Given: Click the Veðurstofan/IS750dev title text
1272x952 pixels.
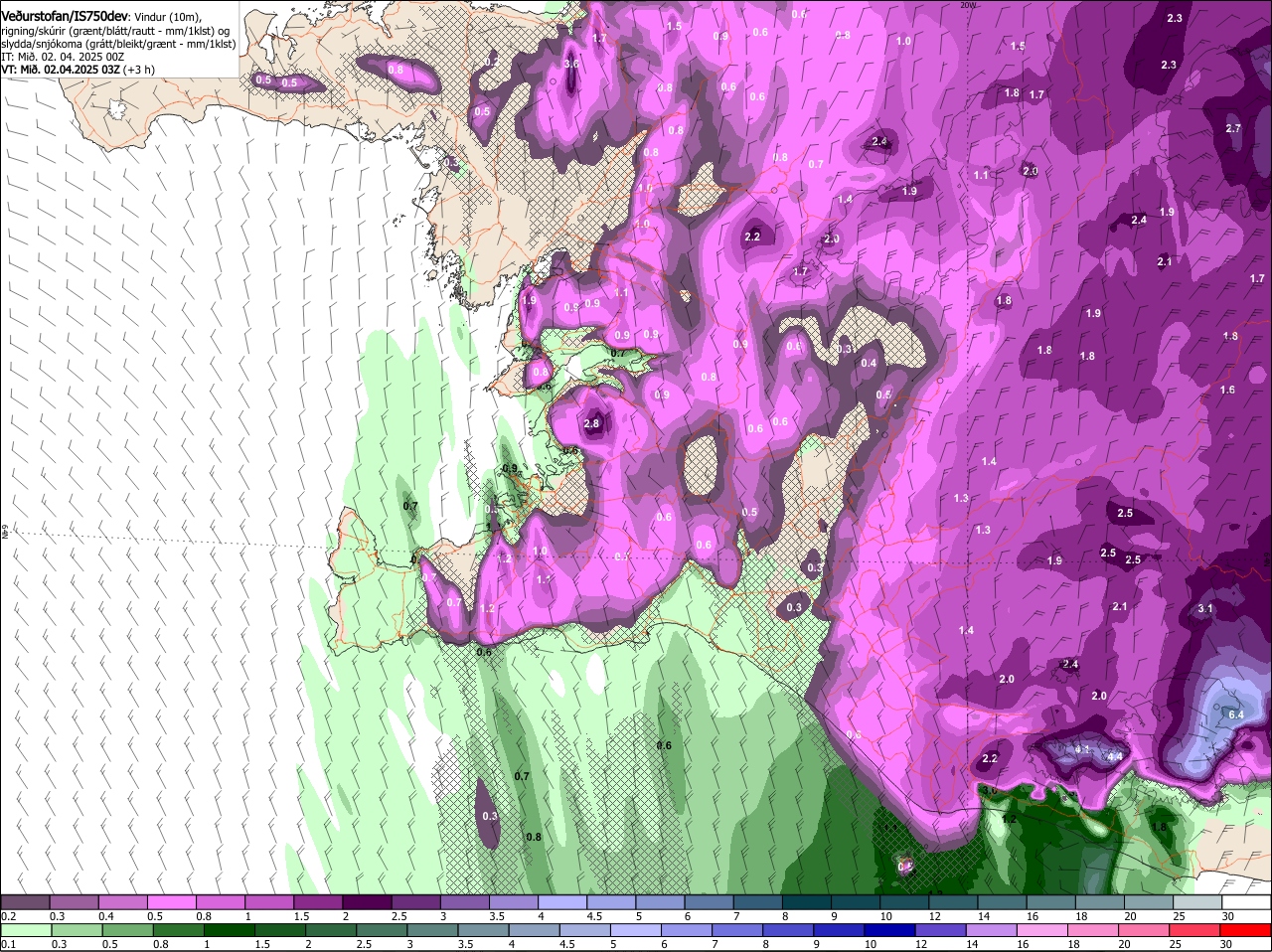Looking at the screenshot, I should coord(65,17).
